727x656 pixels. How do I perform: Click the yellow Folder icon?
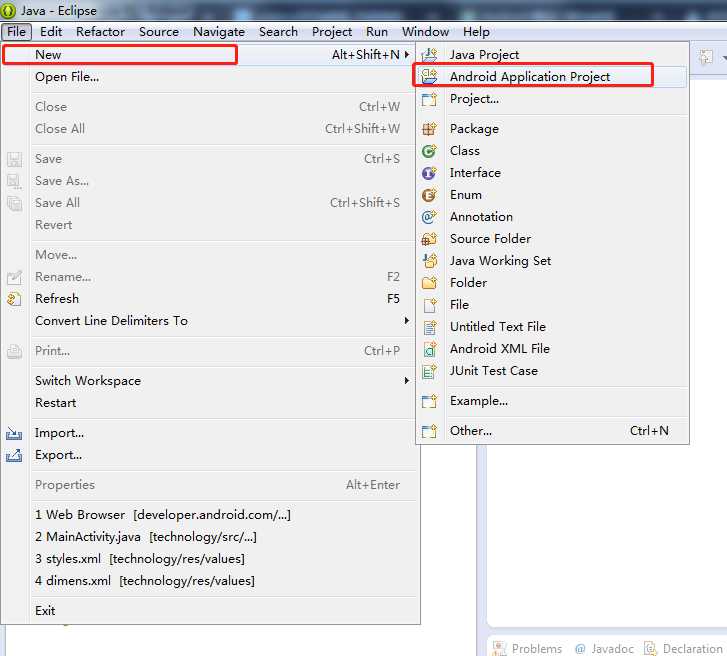429,283
